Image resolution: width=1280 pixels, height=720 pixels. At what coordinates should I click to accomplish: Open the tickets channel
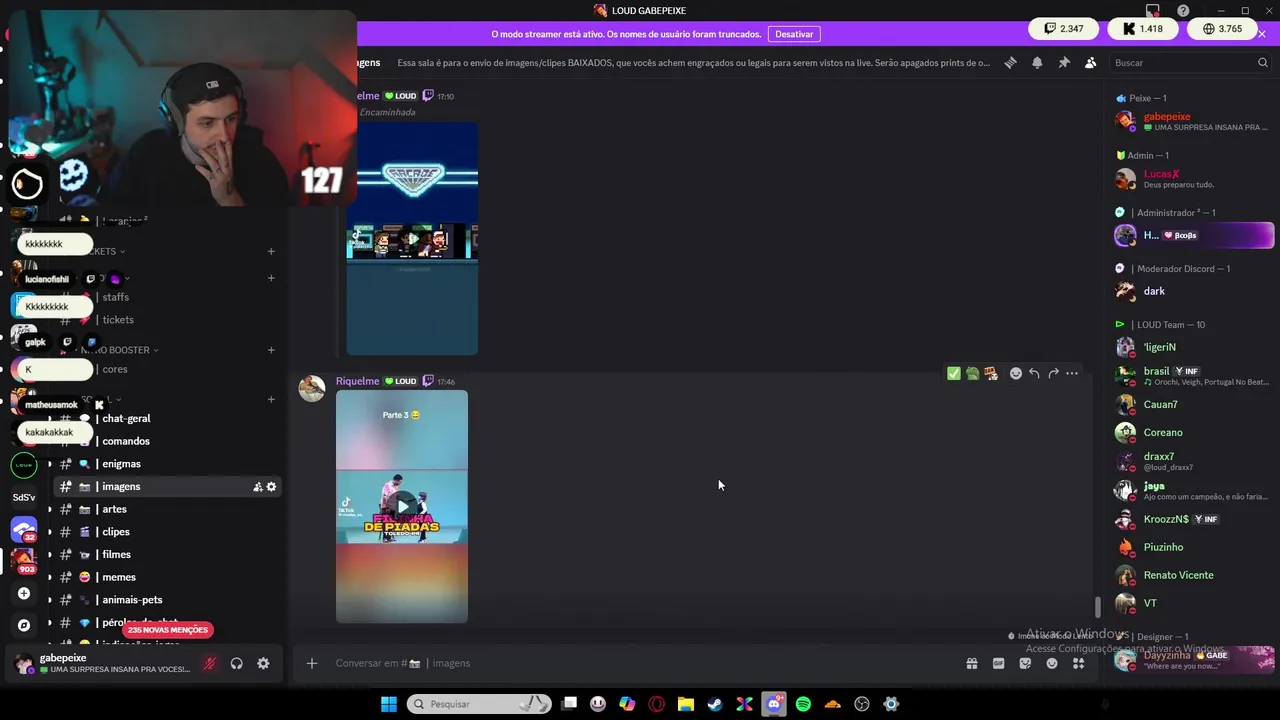[165, 320]
